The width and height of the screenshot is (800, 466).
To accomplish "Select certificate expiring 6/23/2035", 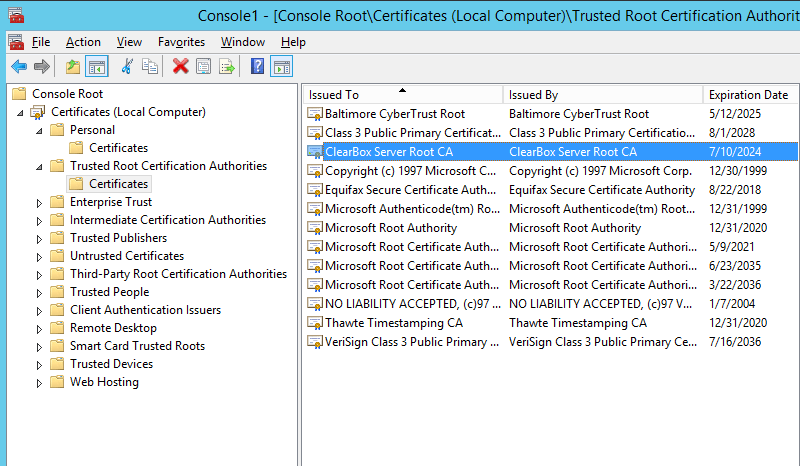I will tap(552, 266).
